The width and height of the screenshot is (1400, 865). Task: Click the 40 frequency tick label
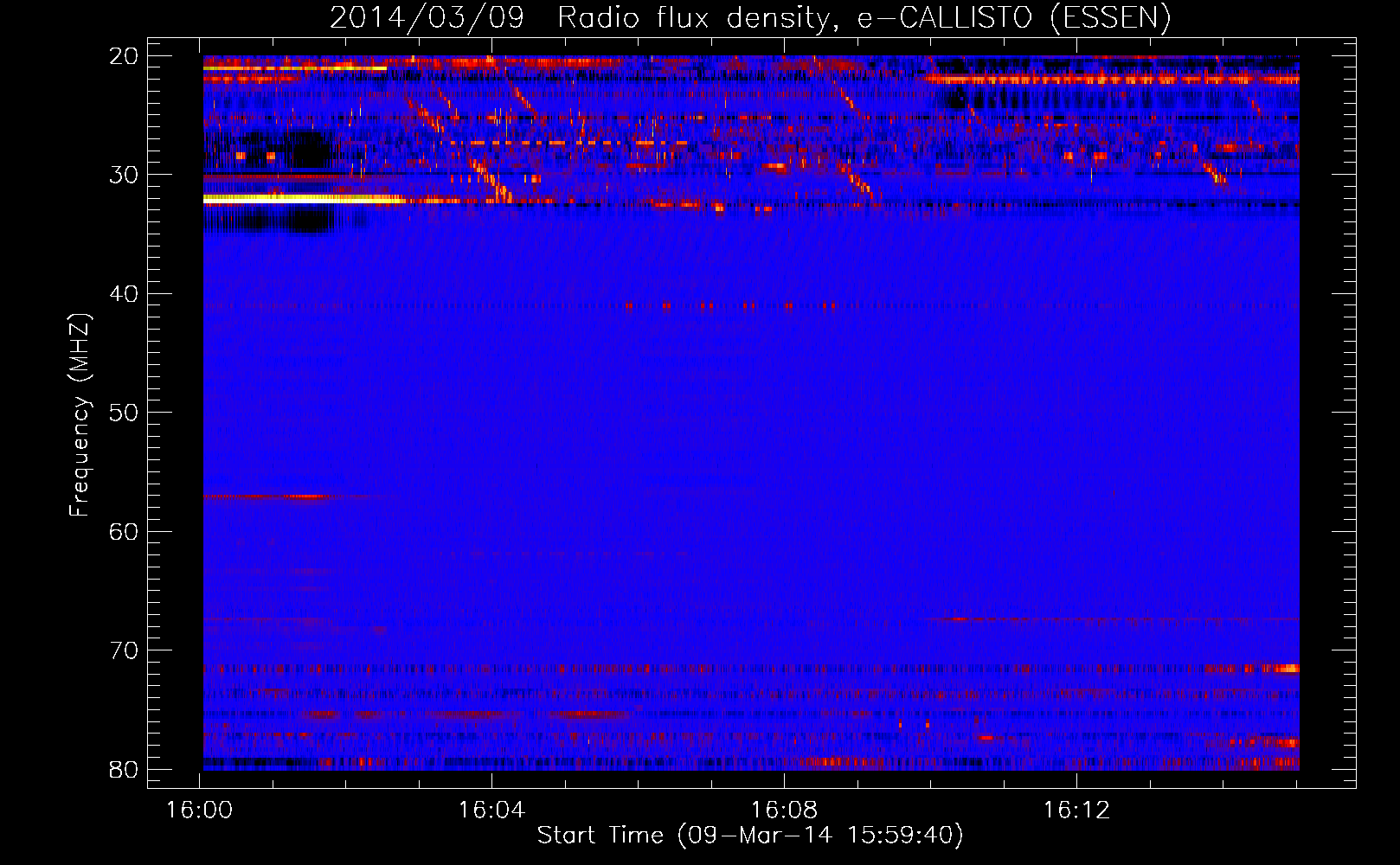tap(124, 294)
